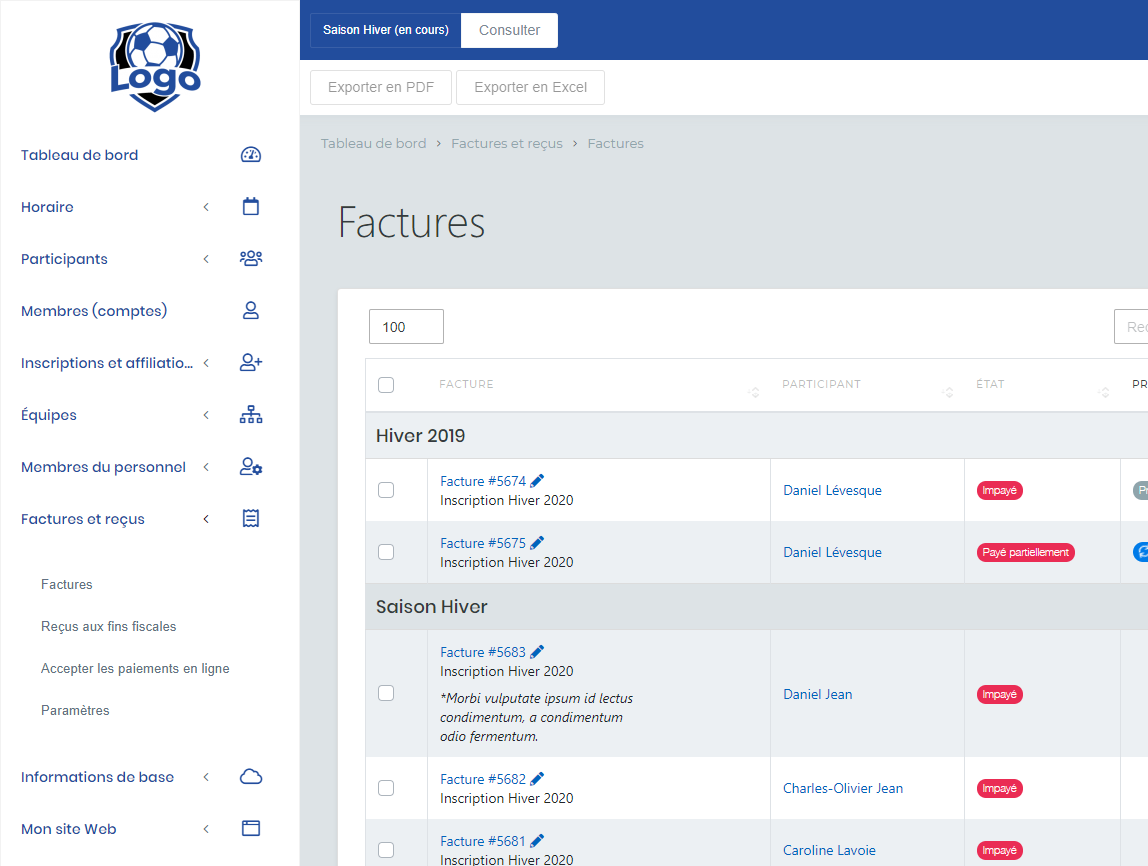Select the checkbox for Facture #5683
1148x866 pixels.
pos(386,693)
